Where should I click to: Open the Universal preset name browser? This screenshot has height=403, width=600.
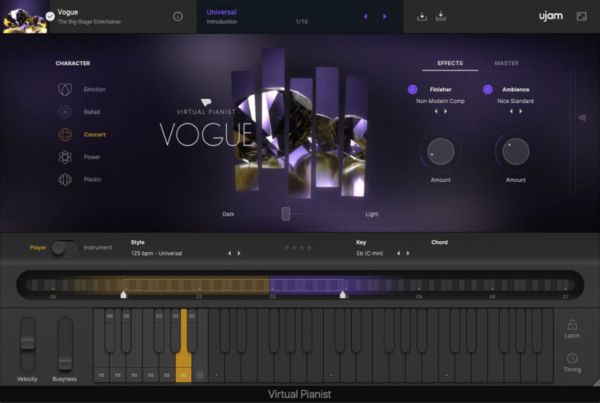(x=221, y=12)
